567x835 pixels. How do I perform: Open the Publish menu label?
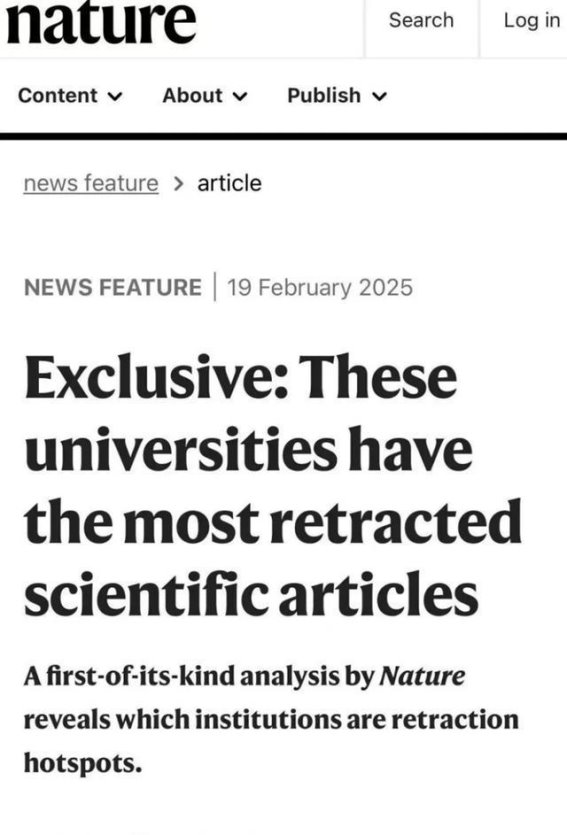(324, 96)
